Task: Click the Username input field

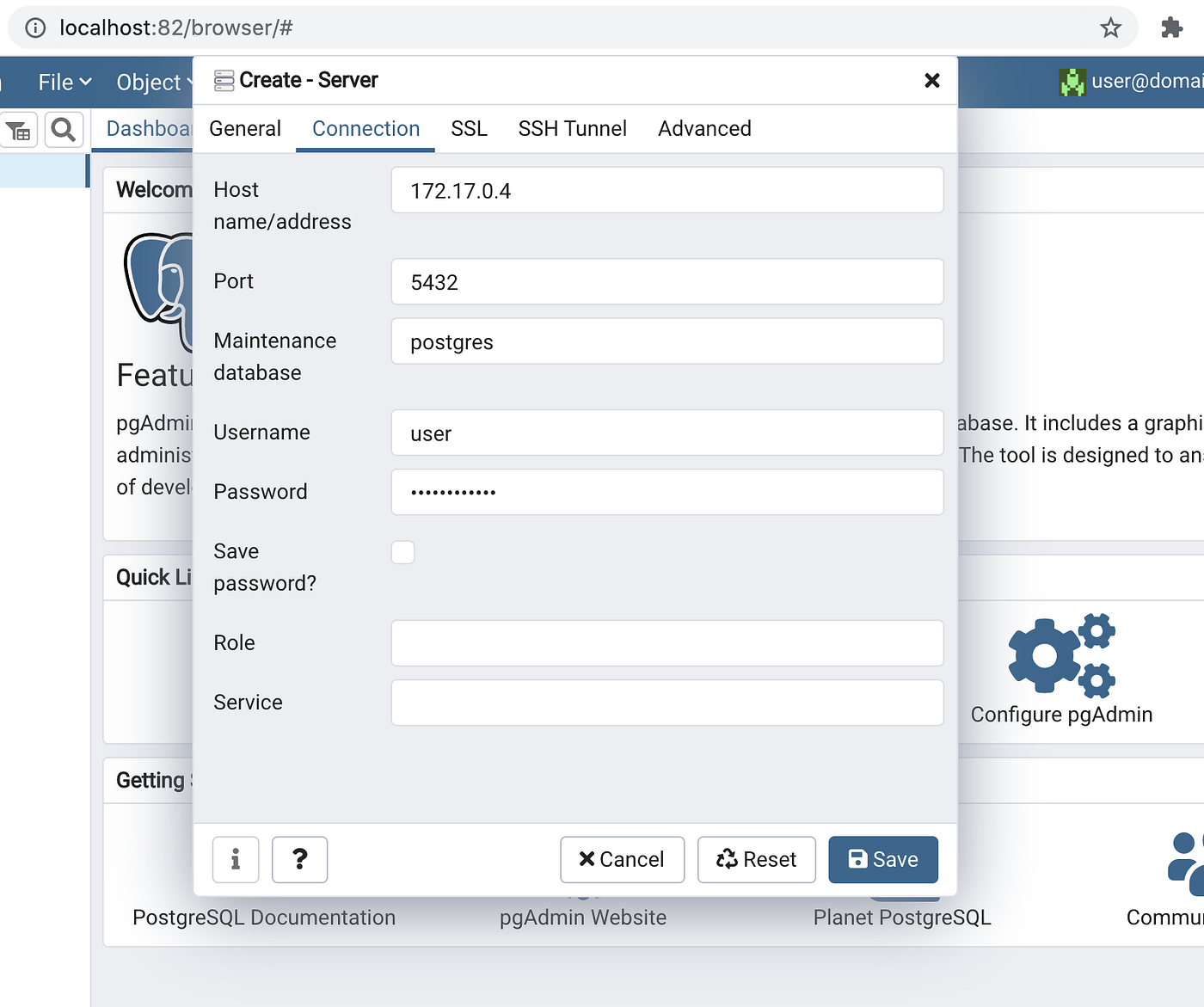Action: coord(667,433)
